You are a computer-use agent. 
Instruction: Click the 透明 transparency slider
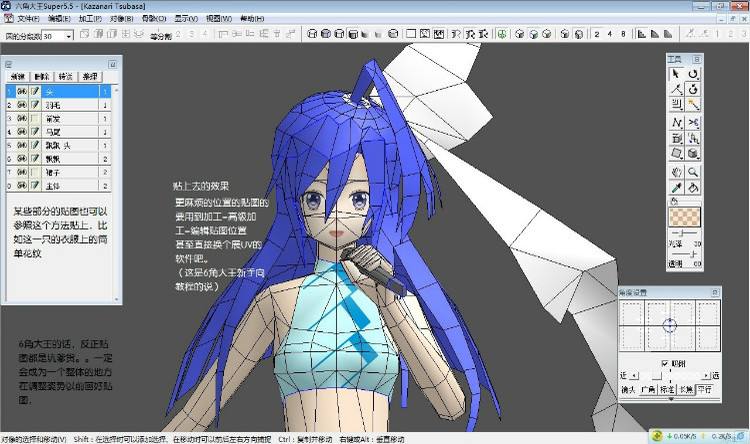coord(684,255)
